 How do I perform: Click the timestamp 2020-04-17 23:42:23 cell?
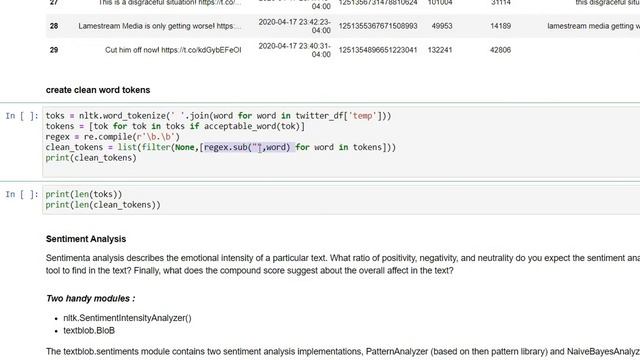[295, 26]
